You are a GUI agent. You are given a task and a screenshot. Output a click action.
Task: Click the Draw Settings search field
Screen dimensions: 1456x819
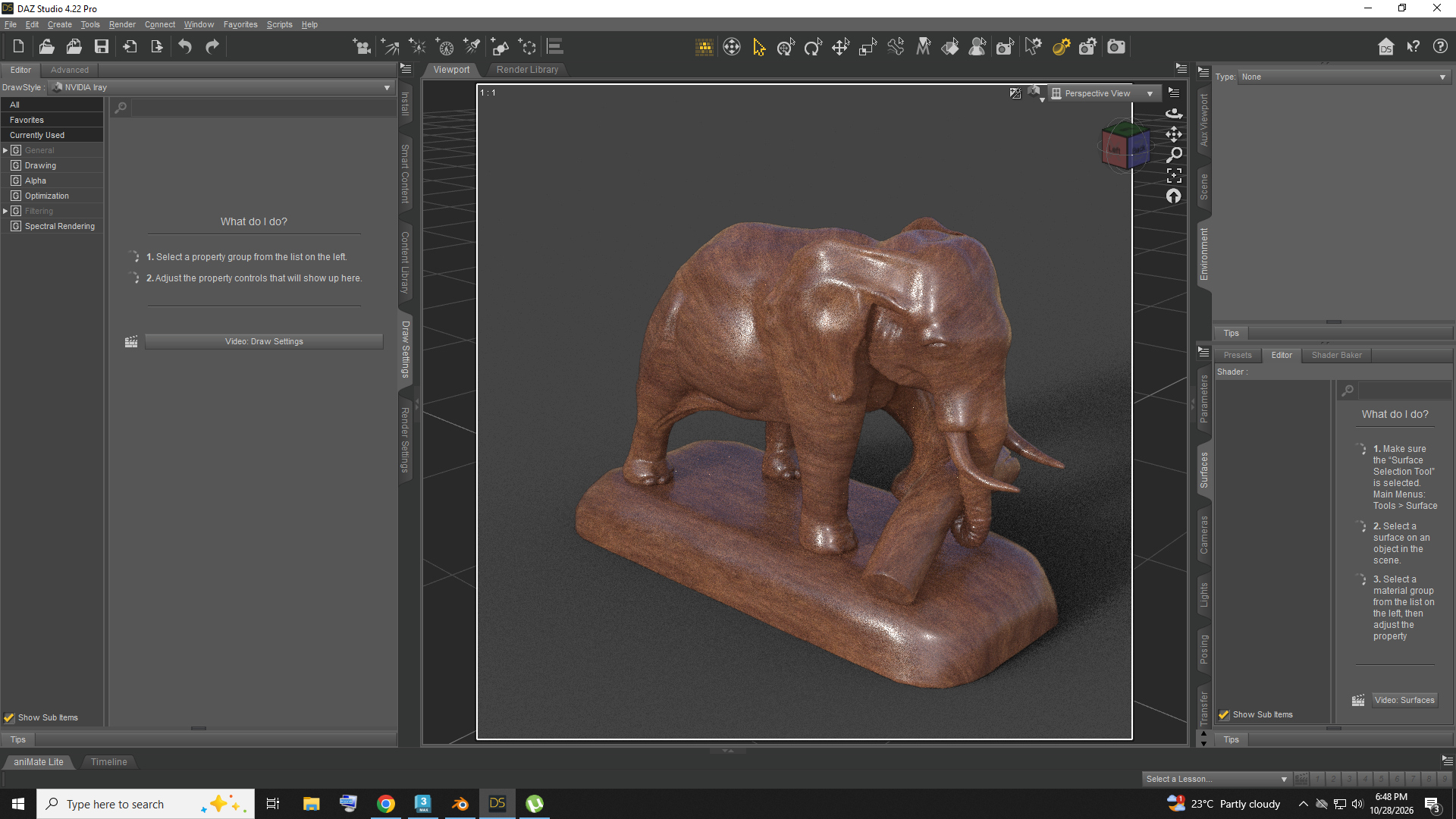coord(262,108)
